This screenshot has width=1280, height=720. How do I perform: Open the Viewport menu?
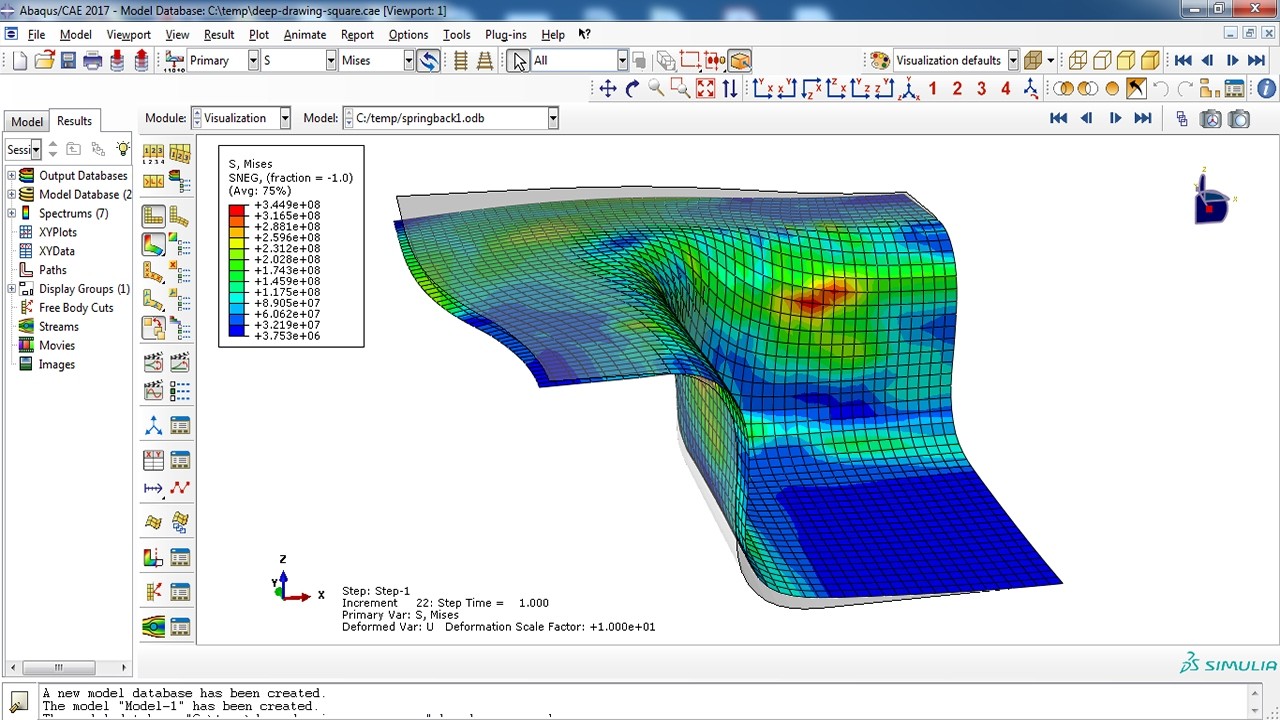coord(128,34)
